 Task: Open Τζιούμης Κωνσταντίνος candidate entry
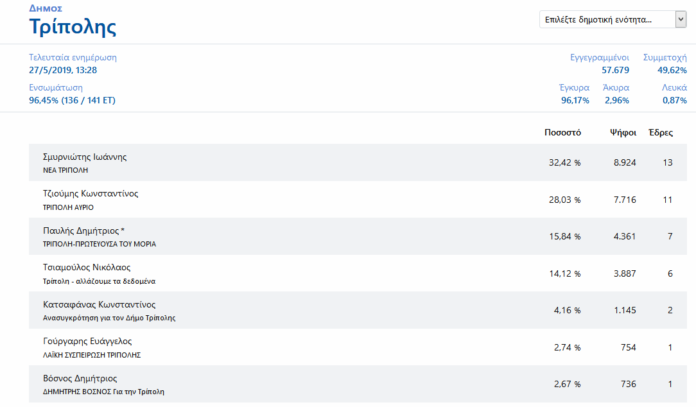coord(90,193)
